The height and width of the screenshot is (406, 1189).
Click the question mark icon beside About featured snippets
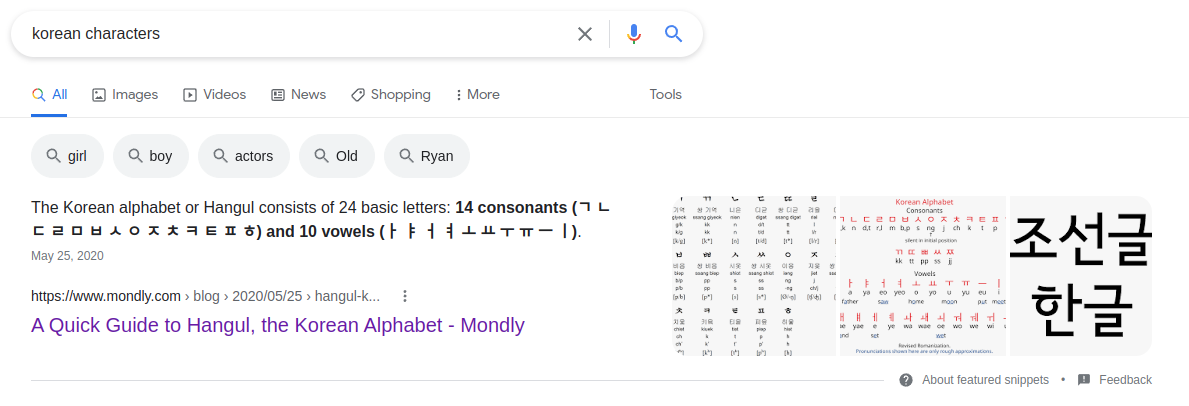point(906,380)
